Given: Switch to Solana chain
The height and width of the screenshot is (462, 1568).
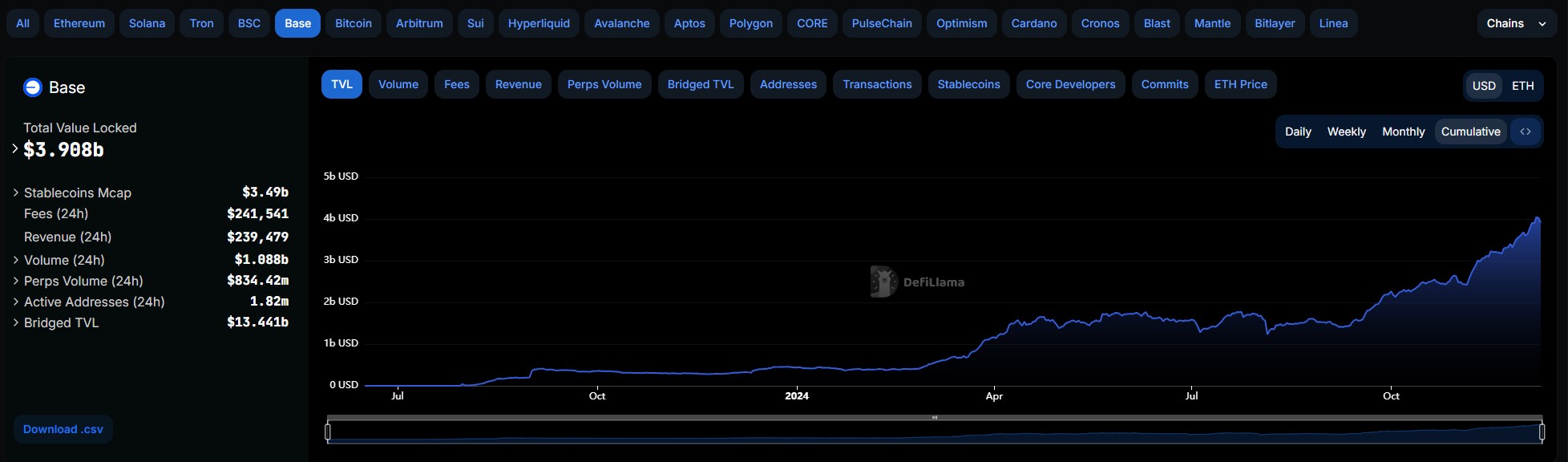Looking at the screenshot, I should 148,23.
